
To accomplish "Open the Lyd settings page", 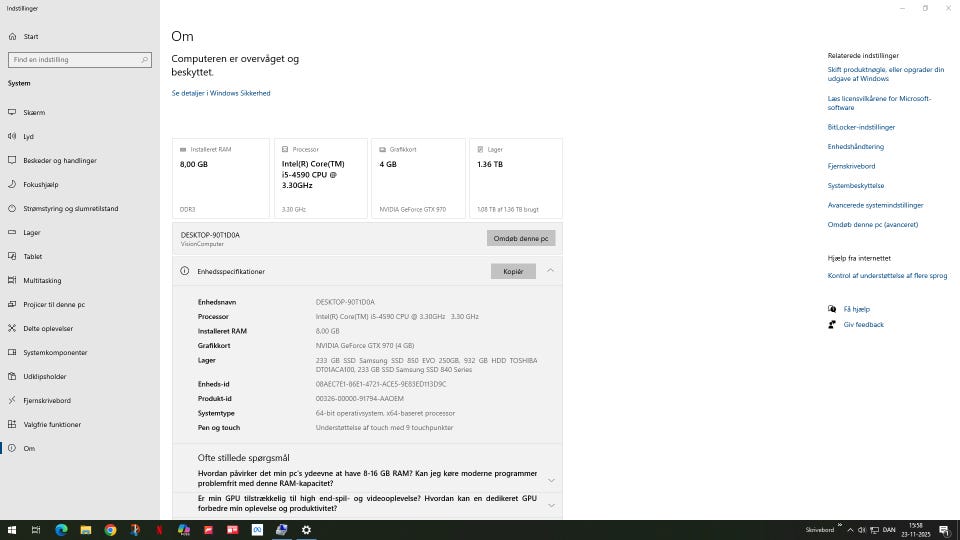I will (x=80, y=136).
